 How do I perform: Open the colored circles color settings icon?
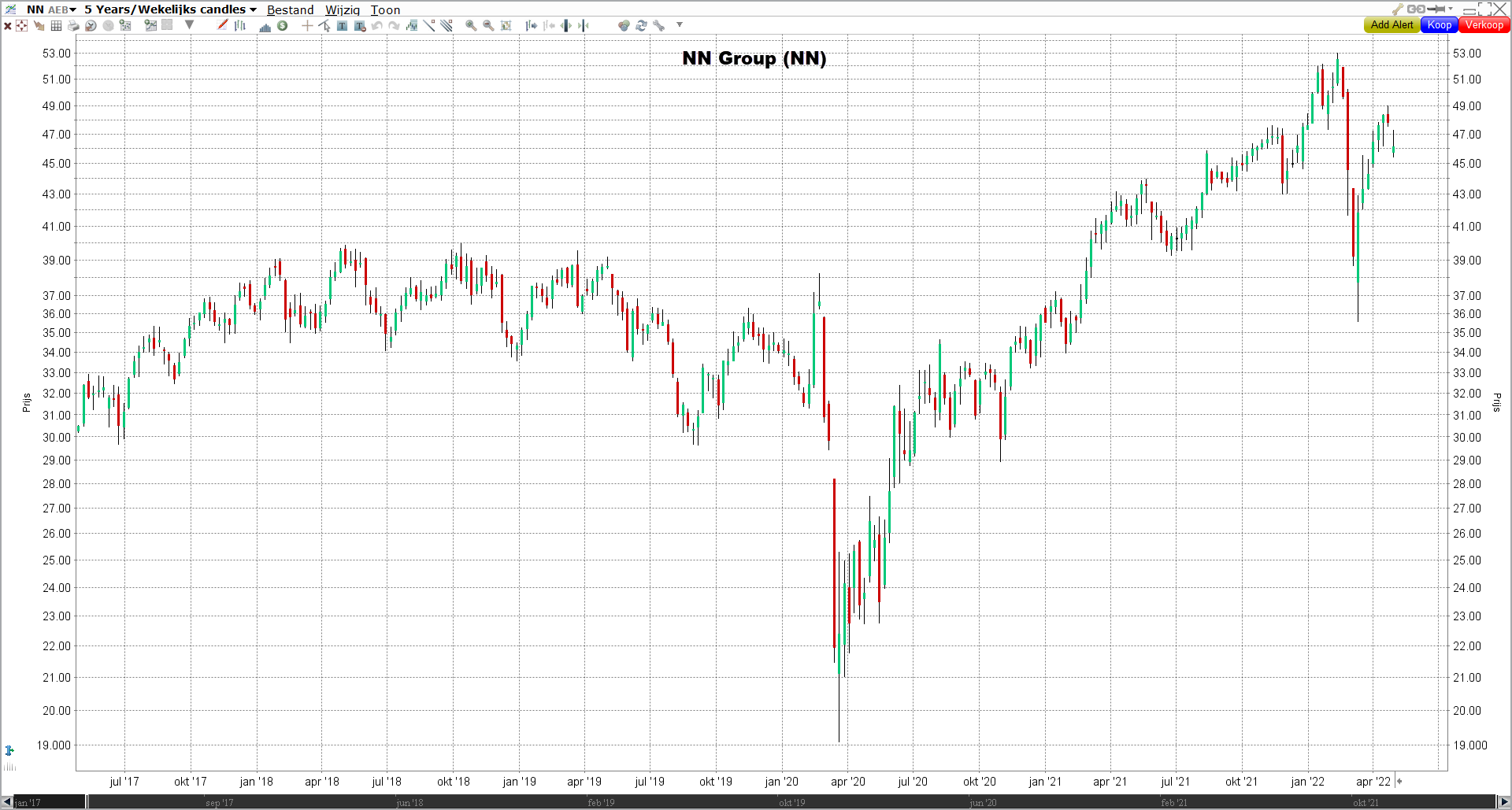[624, 26]
